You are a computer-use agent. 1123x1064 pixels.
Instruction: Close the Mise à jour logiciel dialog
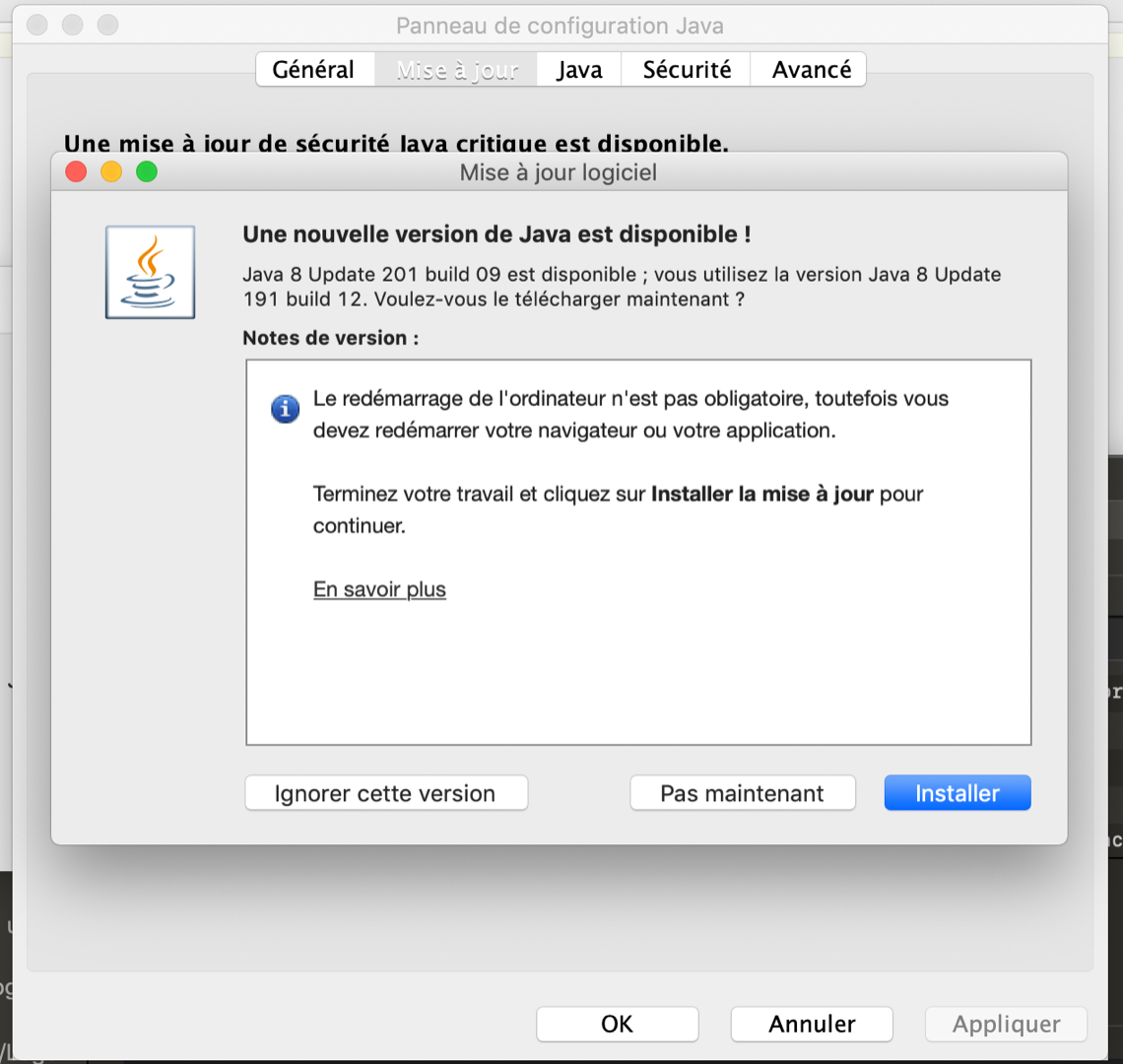pyautogui.click(x=76, y=172)
